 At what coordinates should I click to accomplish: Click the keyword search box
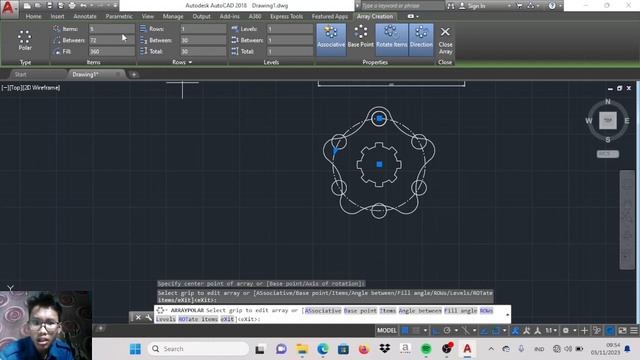[x=402, y=6]
